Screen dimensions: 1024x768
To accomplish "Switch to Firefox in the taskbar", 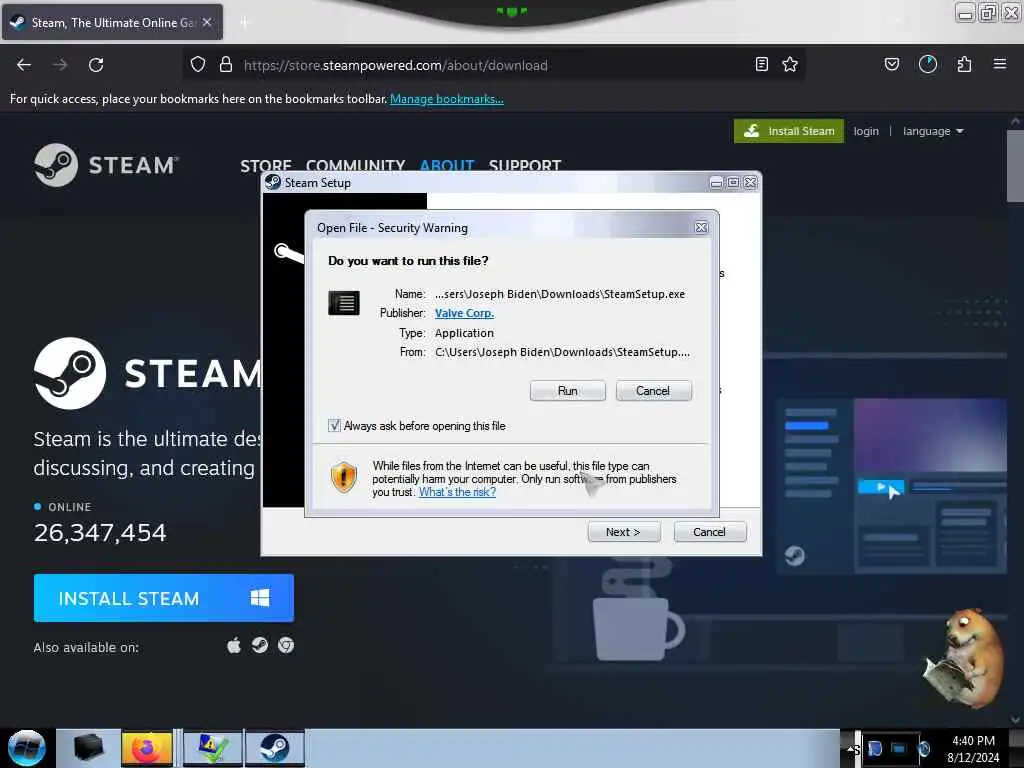I will 148,748.
